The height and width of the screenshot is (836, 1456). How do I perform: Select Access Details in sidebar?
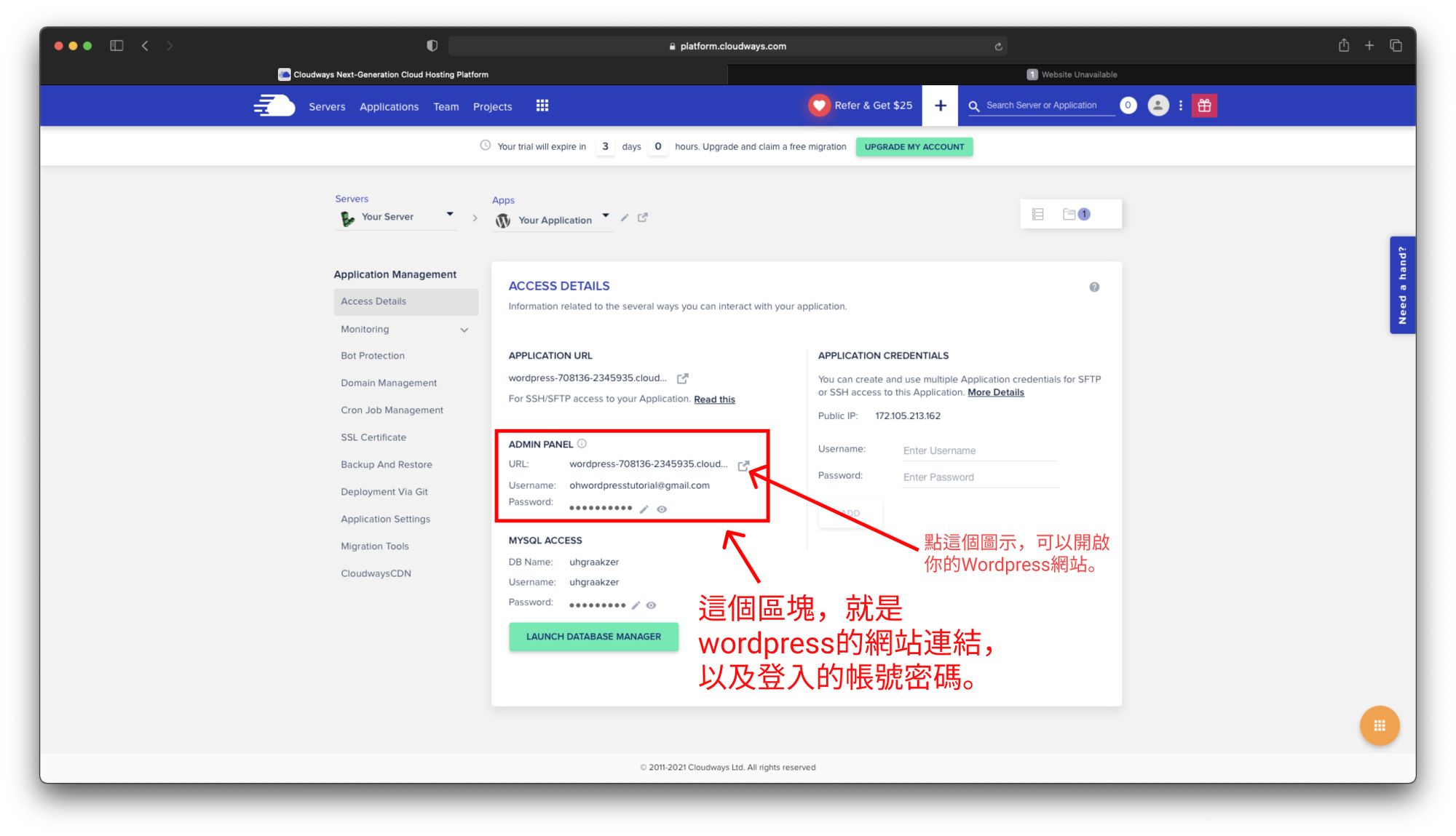(405, 301)
